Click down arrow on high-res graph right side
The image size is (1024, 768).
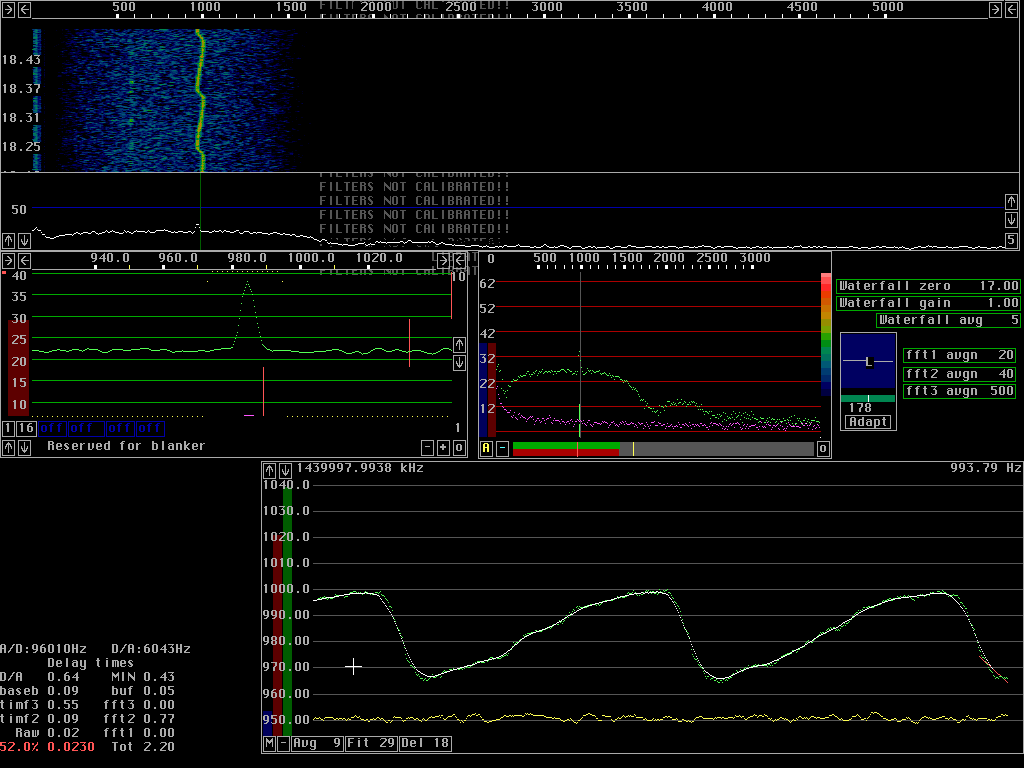459,362
